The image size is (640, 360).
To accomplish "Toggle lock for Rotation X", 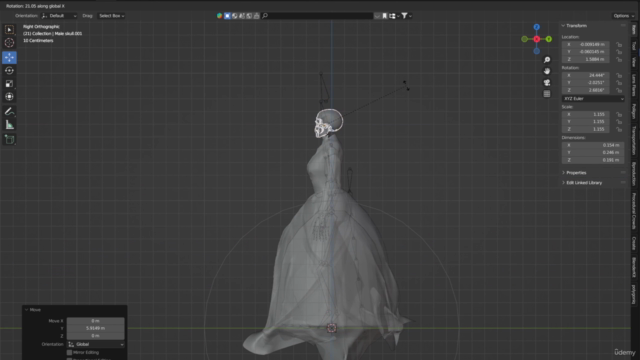I will (619, 75).
